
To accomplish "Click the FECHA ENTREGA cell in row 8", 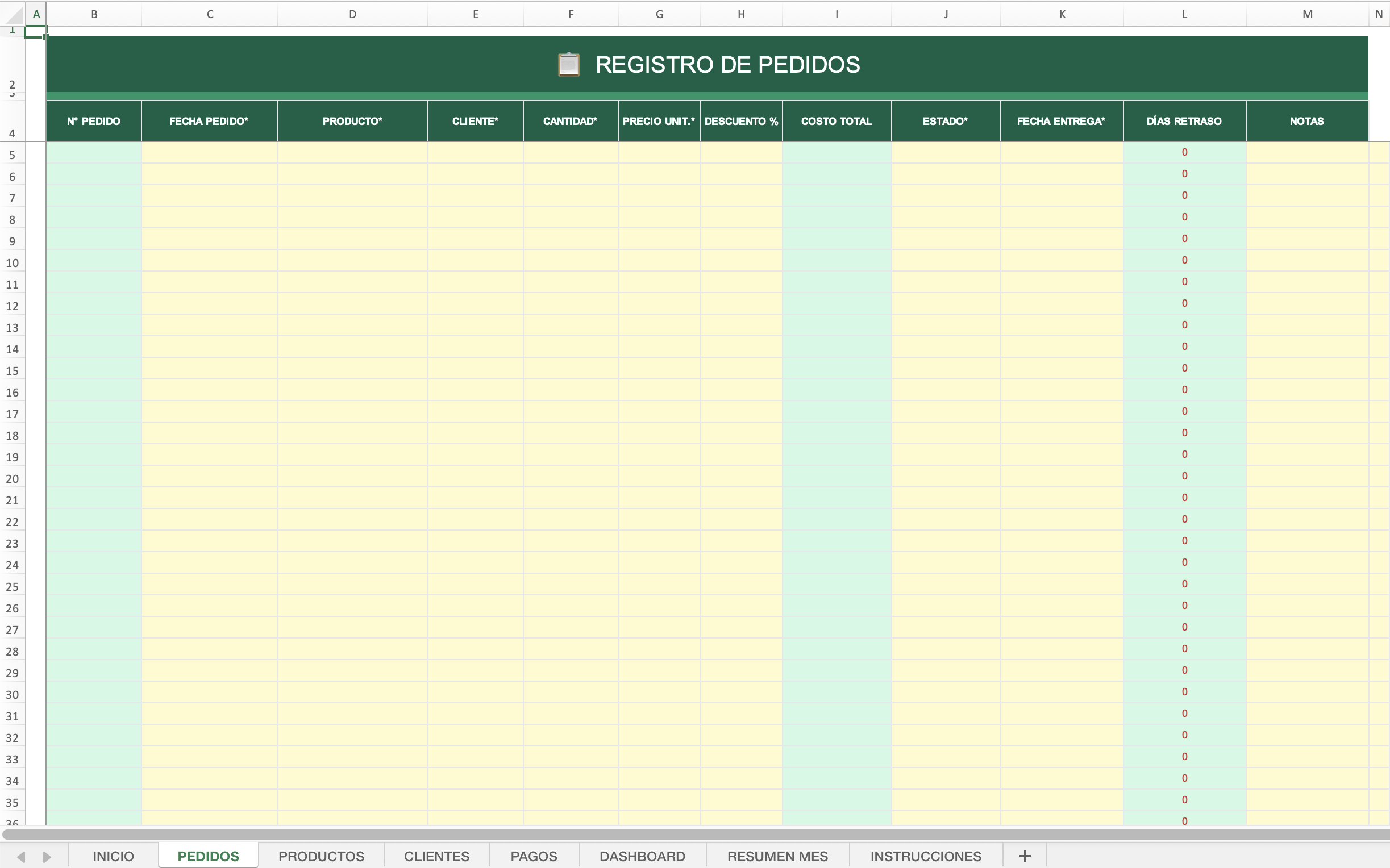I will click(x=1062, y=217).
